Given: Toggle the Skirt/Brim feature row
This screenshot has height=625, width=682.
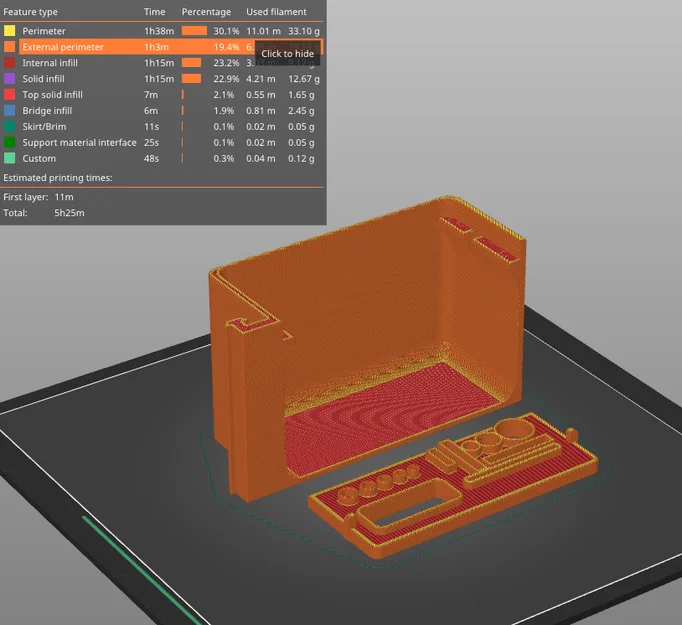Looking at the screenshot, I should pyautogui.click(x=162, y=127).
